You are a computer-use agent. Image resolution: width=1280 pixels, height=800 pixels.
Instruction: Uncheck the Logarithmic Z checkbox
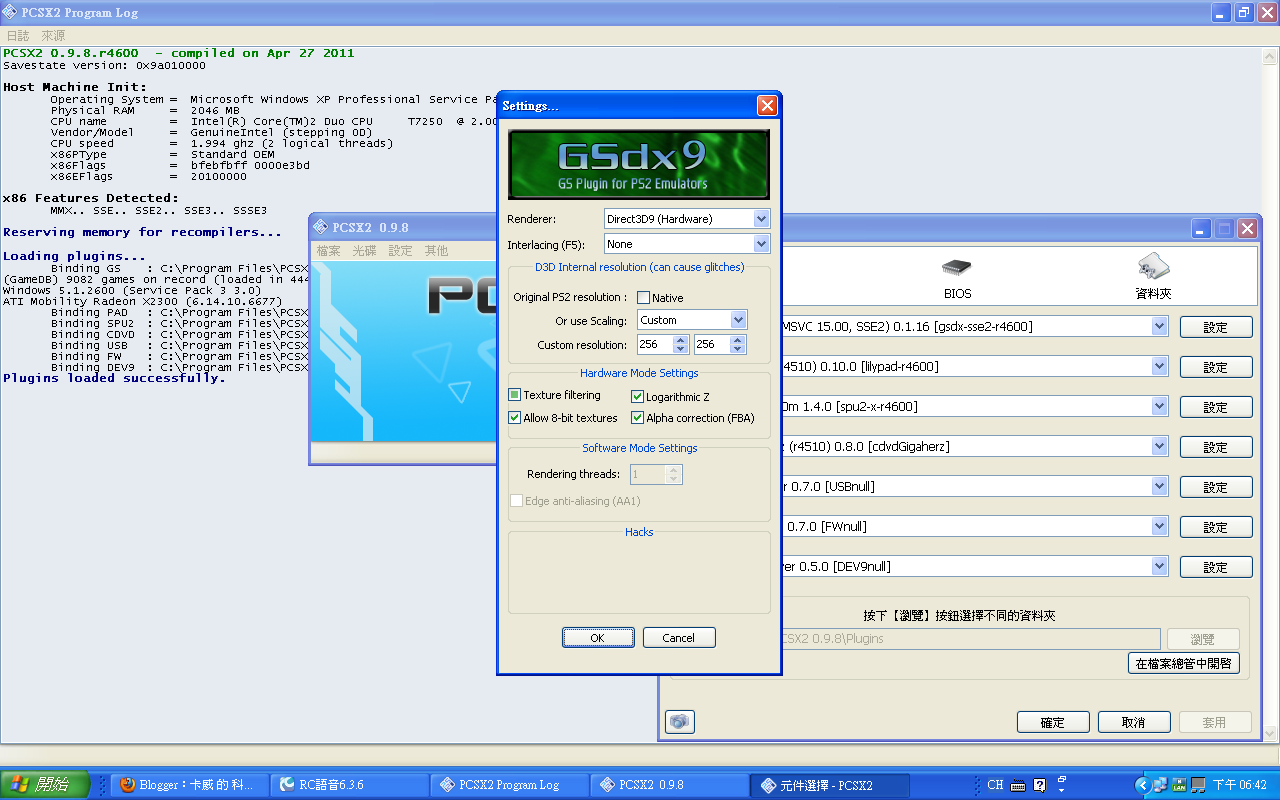637,397
